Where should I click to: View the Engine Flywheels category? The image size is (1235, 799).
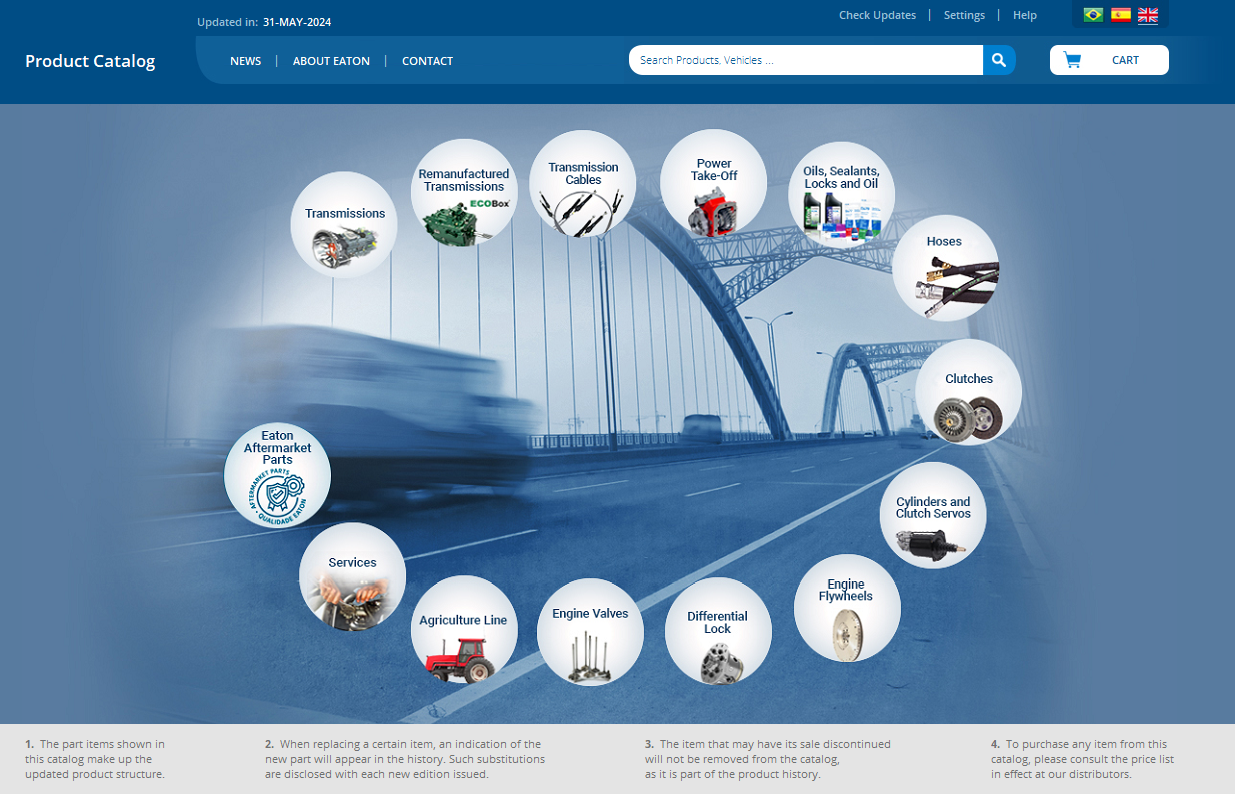(x=847, y=608)
